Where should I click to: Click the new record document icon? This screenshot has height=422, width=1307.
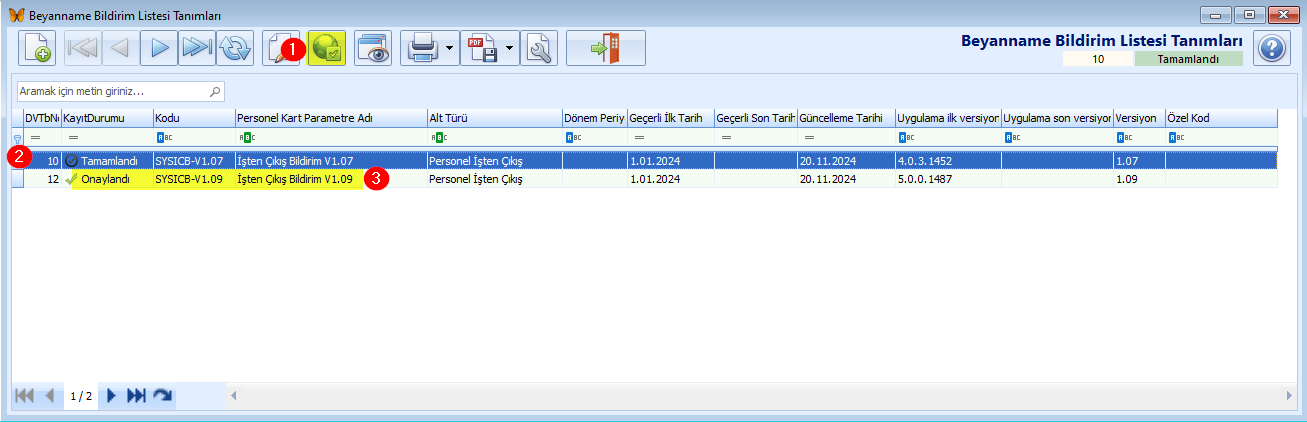(x=37, y=48)
